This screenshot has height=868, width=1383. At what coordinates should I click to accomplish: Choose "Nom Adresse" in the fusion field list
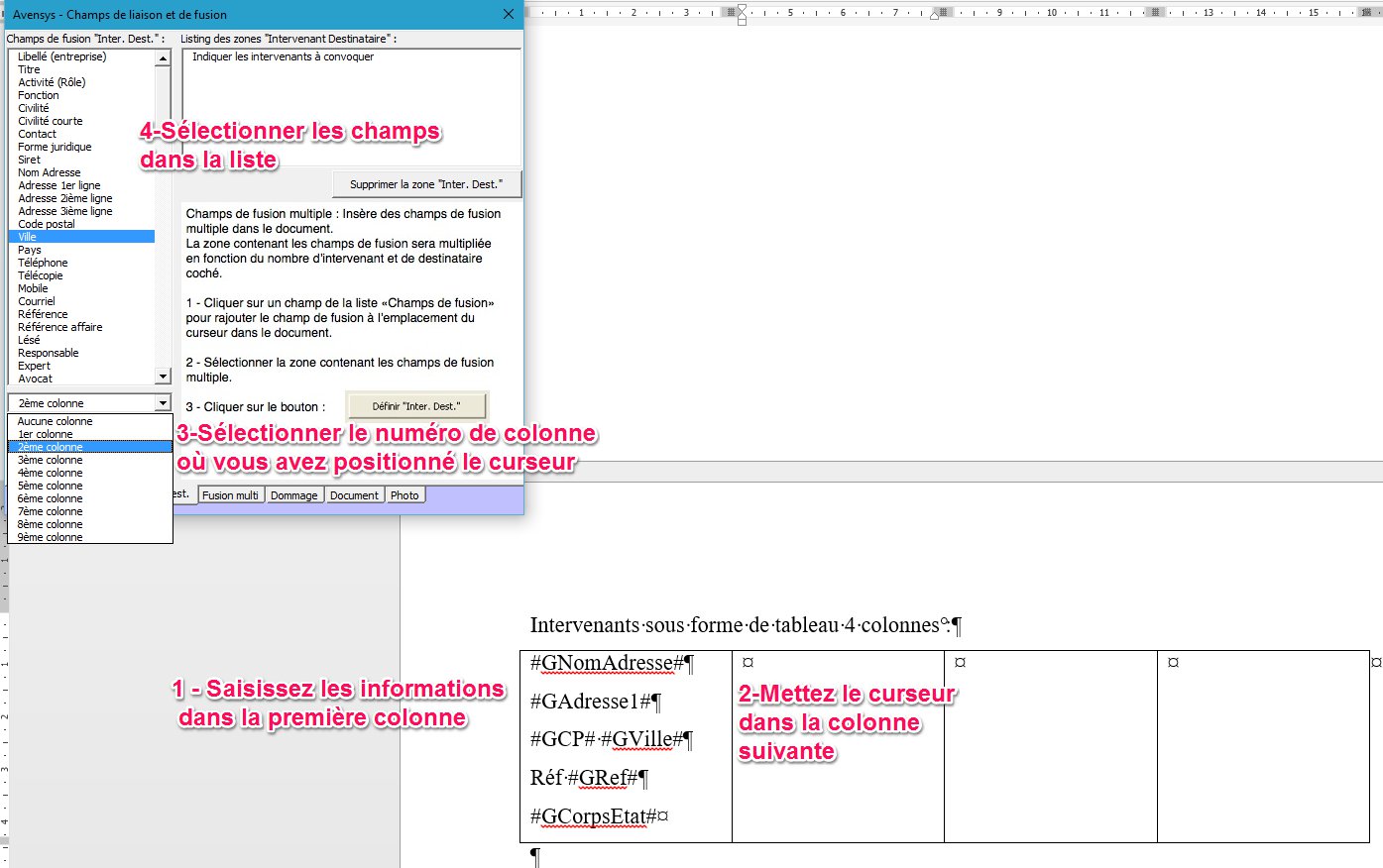point(50,172)
